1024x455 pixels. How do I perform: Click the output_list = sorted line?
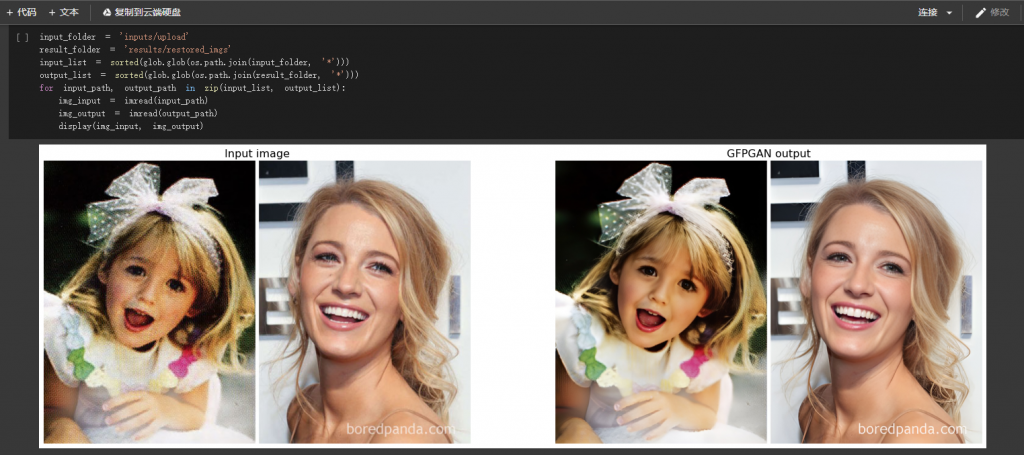[199, 75]
